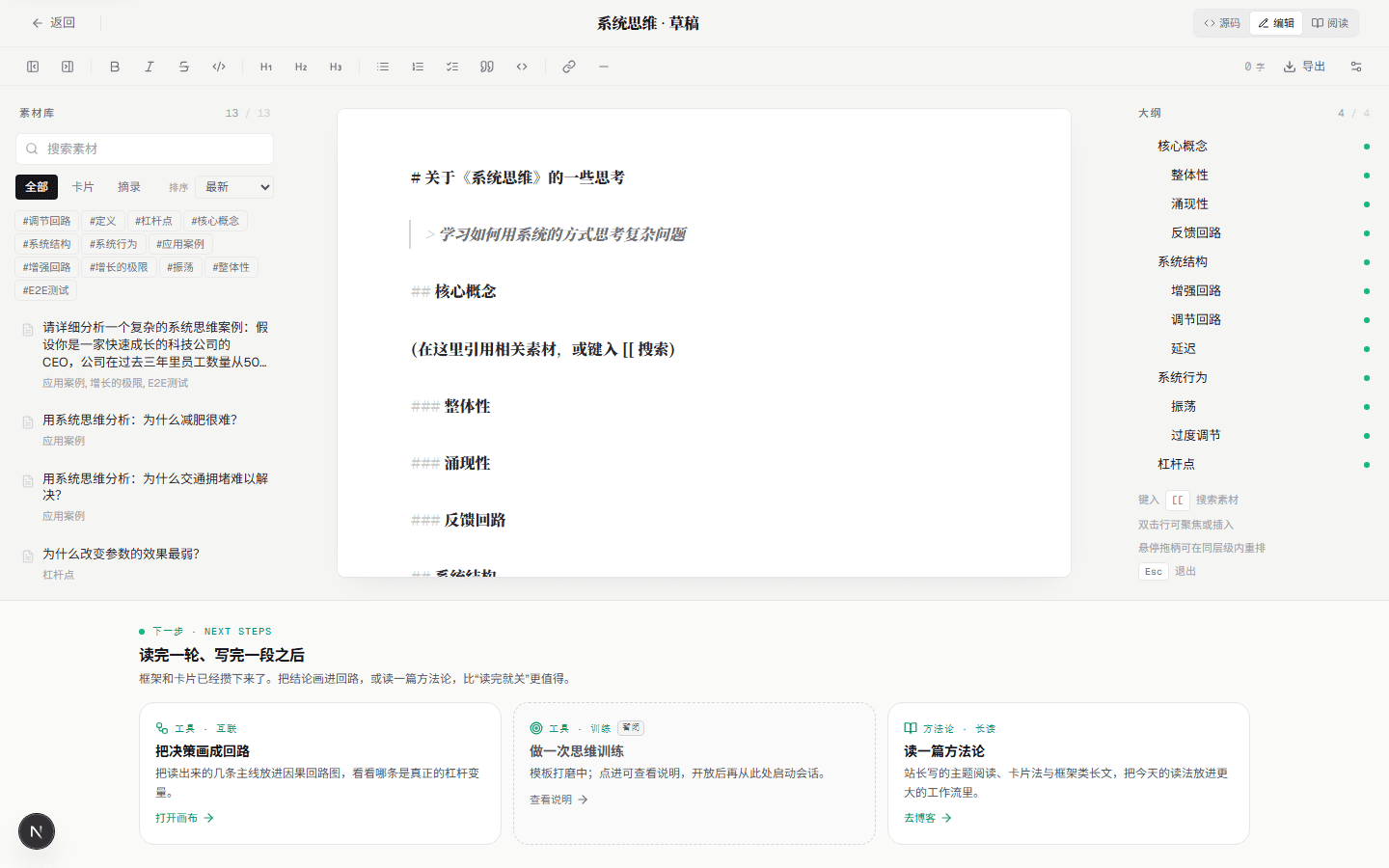Filter by #调节回路 tag

pos(47,221)
